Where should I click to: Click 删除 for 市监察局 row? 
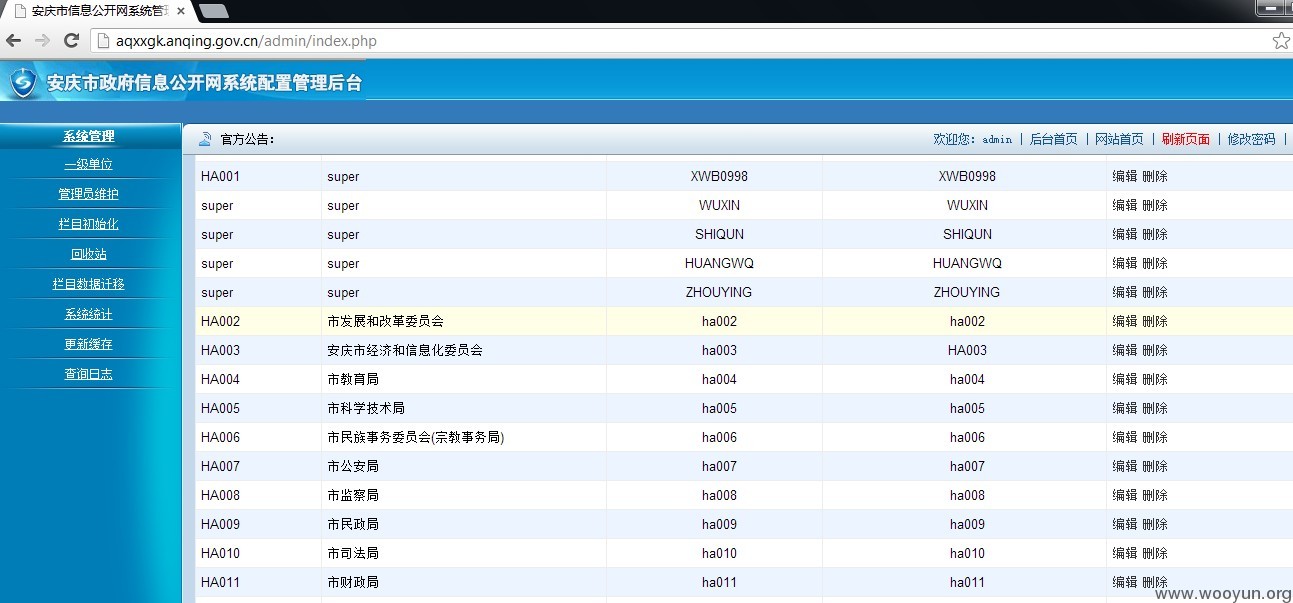tap(1154, 495)
